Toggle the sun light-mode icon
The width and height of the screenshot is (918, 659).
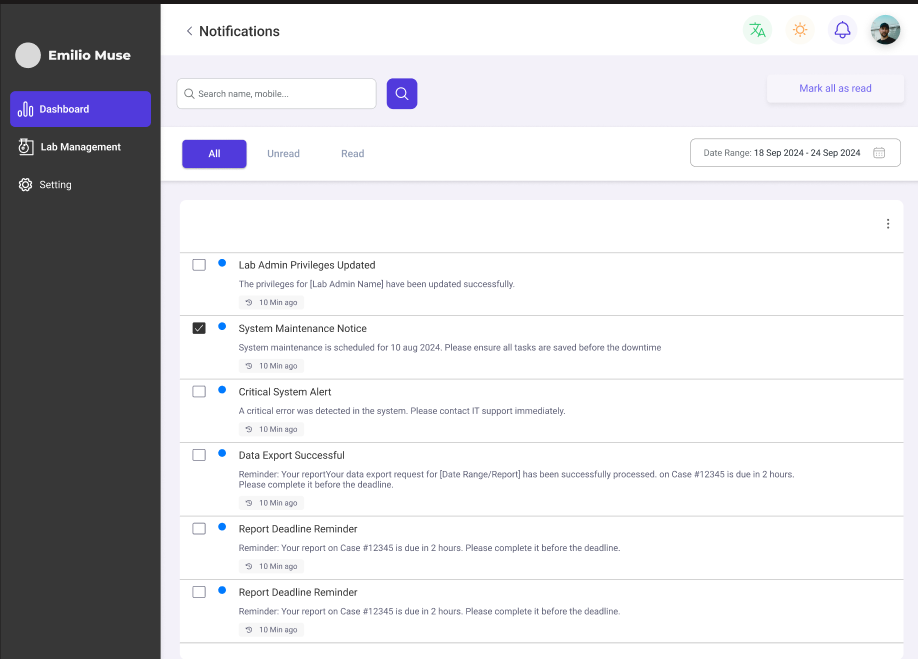click(x=800, y=30)
